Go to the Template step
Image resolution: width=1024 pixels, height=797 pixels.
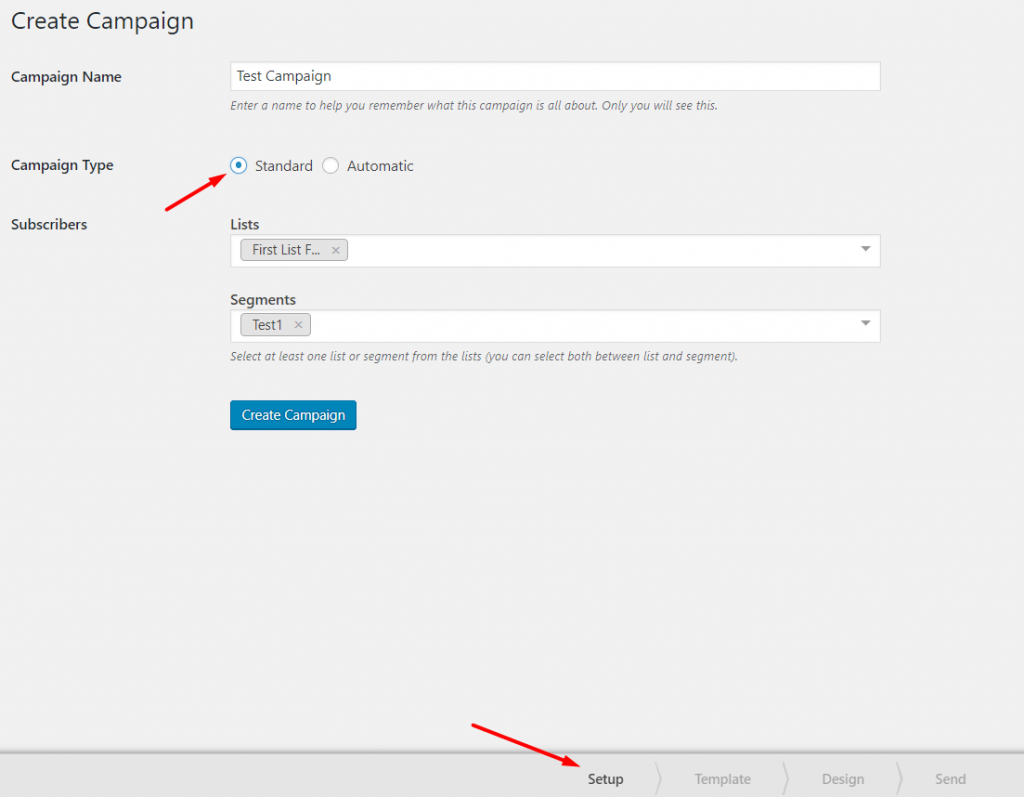pos(722,779)
